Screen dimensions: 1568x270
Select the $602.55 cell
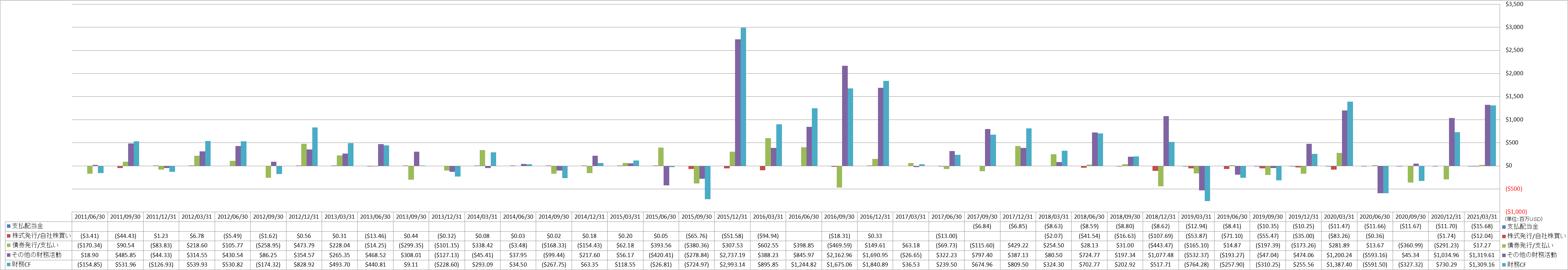tap(767, 246)
